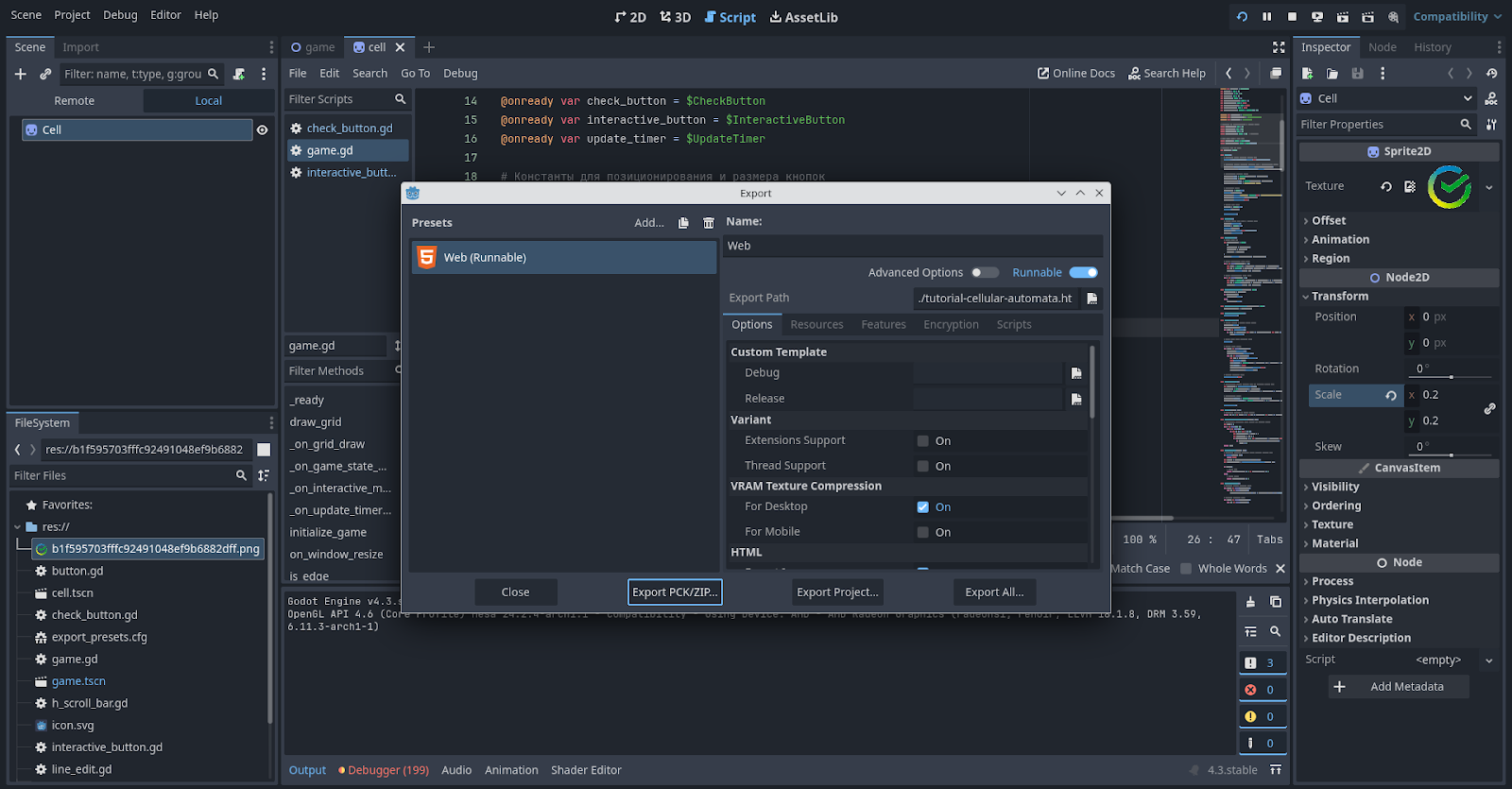Screen dimensions: 1512x789
Task: Add a new node with plus icon
Action: click(20, 74)
